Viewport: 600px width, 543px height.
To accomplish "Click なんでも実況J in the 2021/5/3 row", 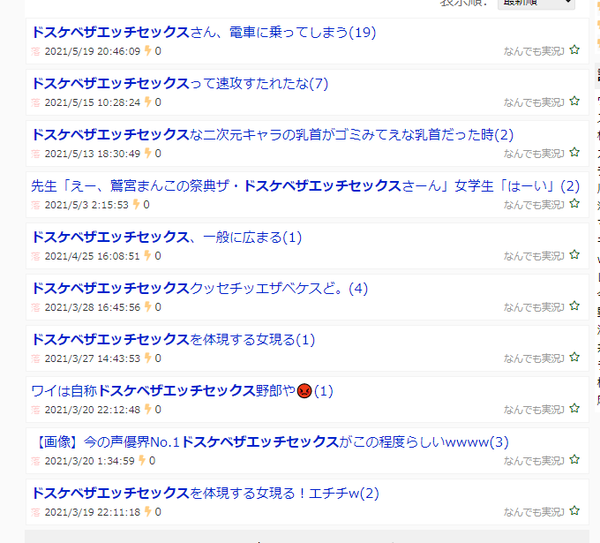I will [534, 205].
